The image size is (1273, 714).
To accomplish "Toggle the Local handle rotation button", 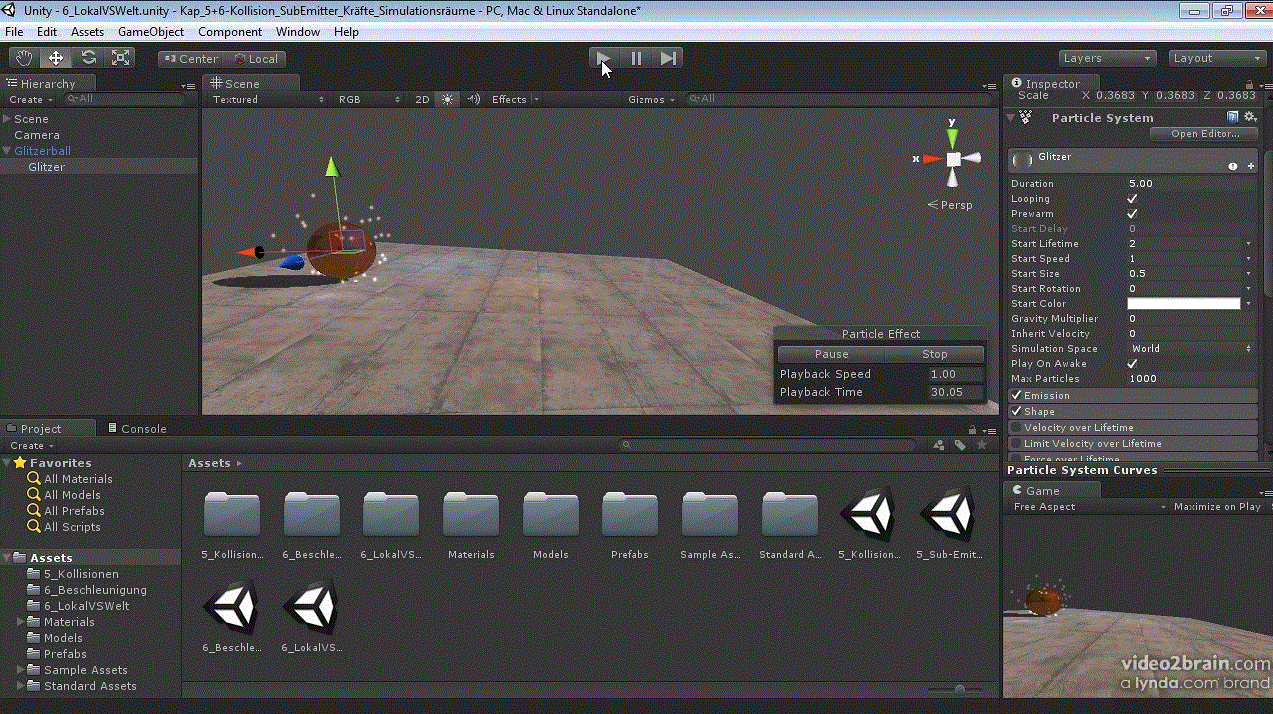I will click(x=255, y=59).
